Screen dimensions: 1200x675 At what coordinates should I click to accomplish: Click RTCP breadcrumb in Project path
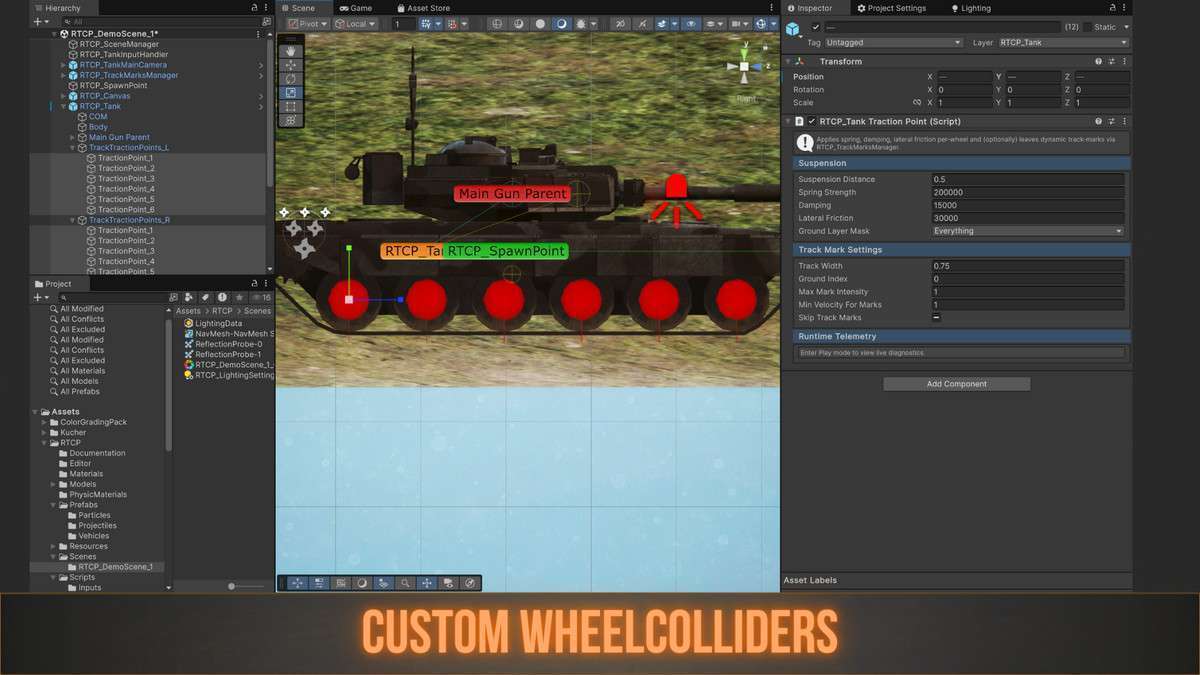[x=222, y=311]
